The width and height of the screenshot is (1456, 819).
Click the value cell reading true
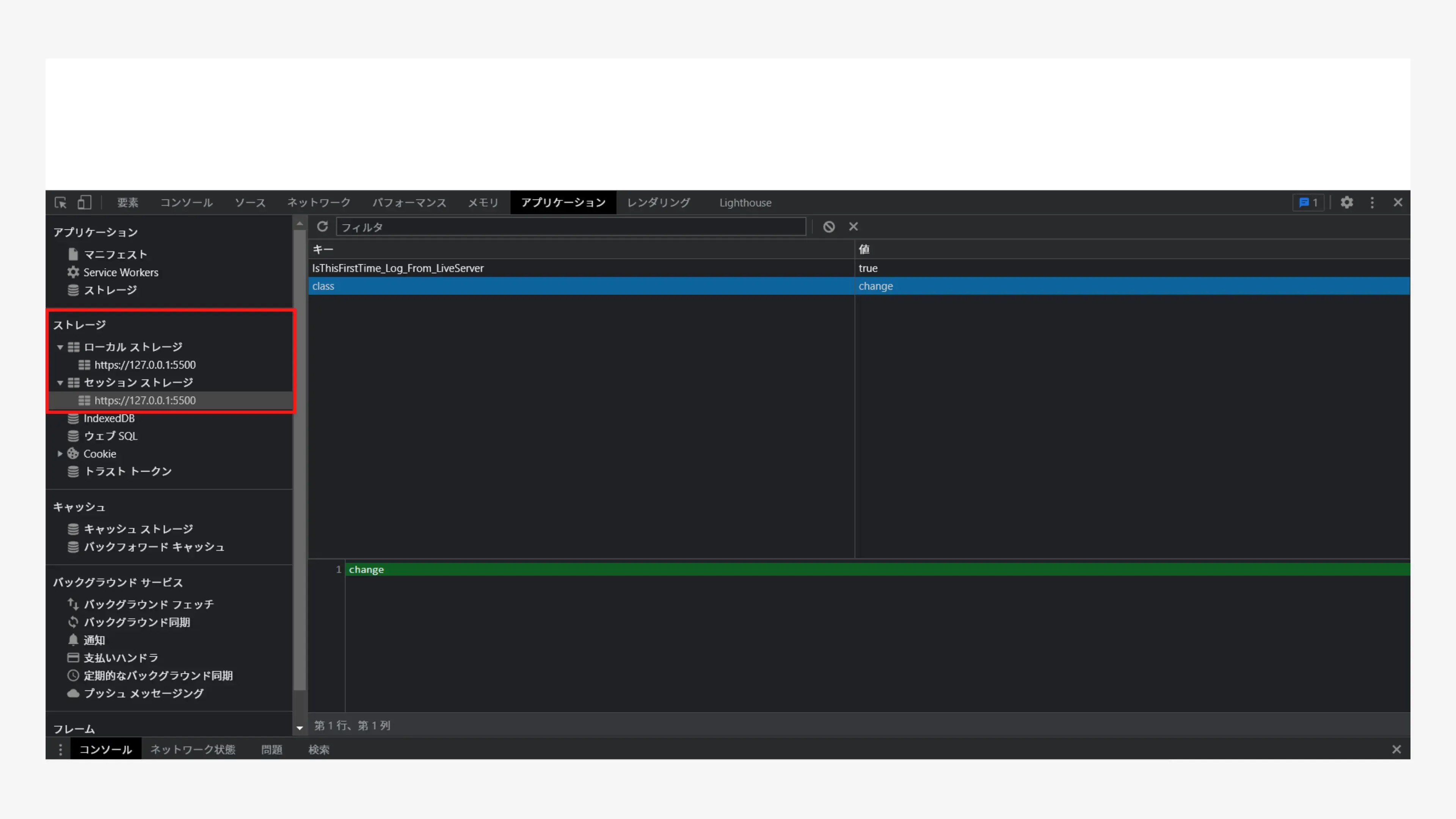point(1132,268)
